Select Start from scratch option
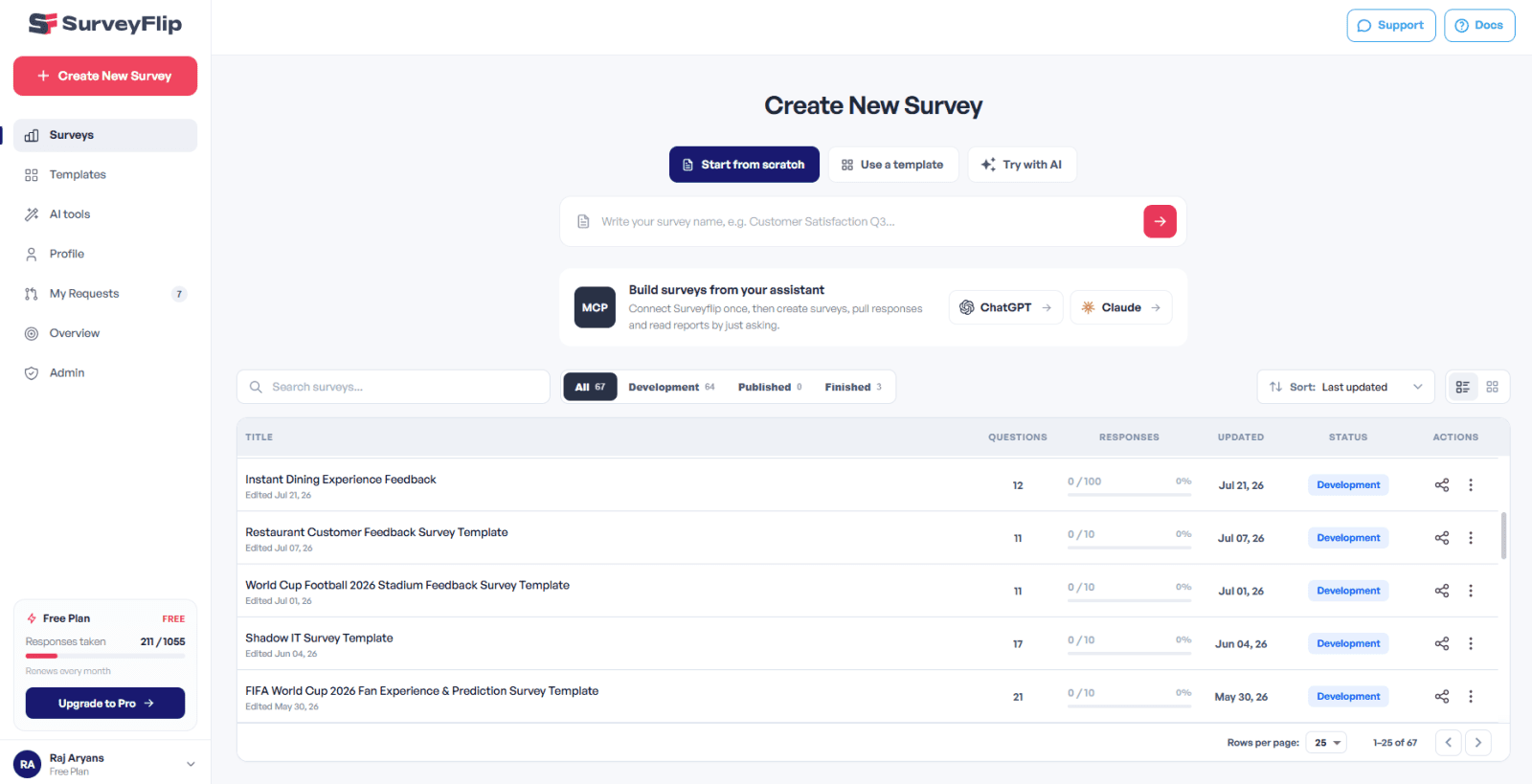This screenshot has width=1532, height=784. (x=744, y=165)
